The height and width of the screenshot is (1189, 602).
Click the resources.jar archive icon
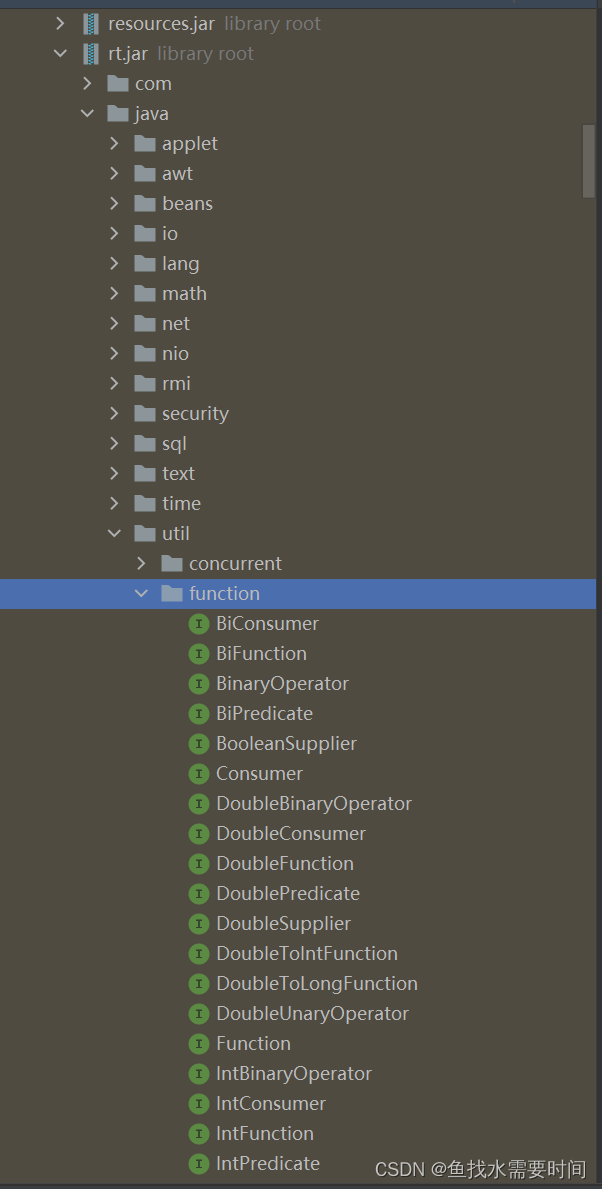click(91, 24)
